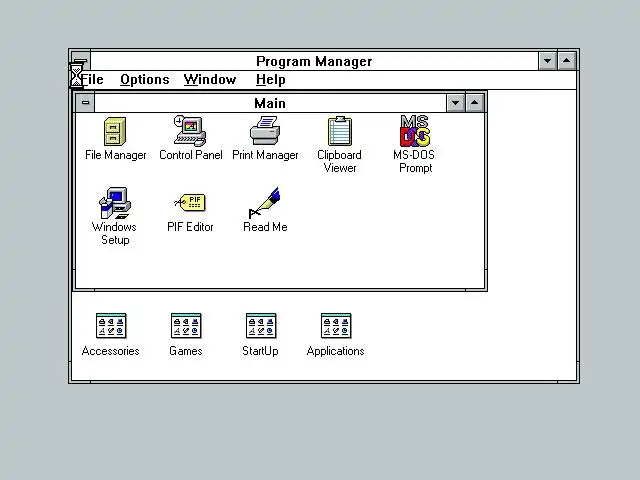Select the Print Manager printer icon
Viewport: 640px width, 480px height.
point(265,131)
